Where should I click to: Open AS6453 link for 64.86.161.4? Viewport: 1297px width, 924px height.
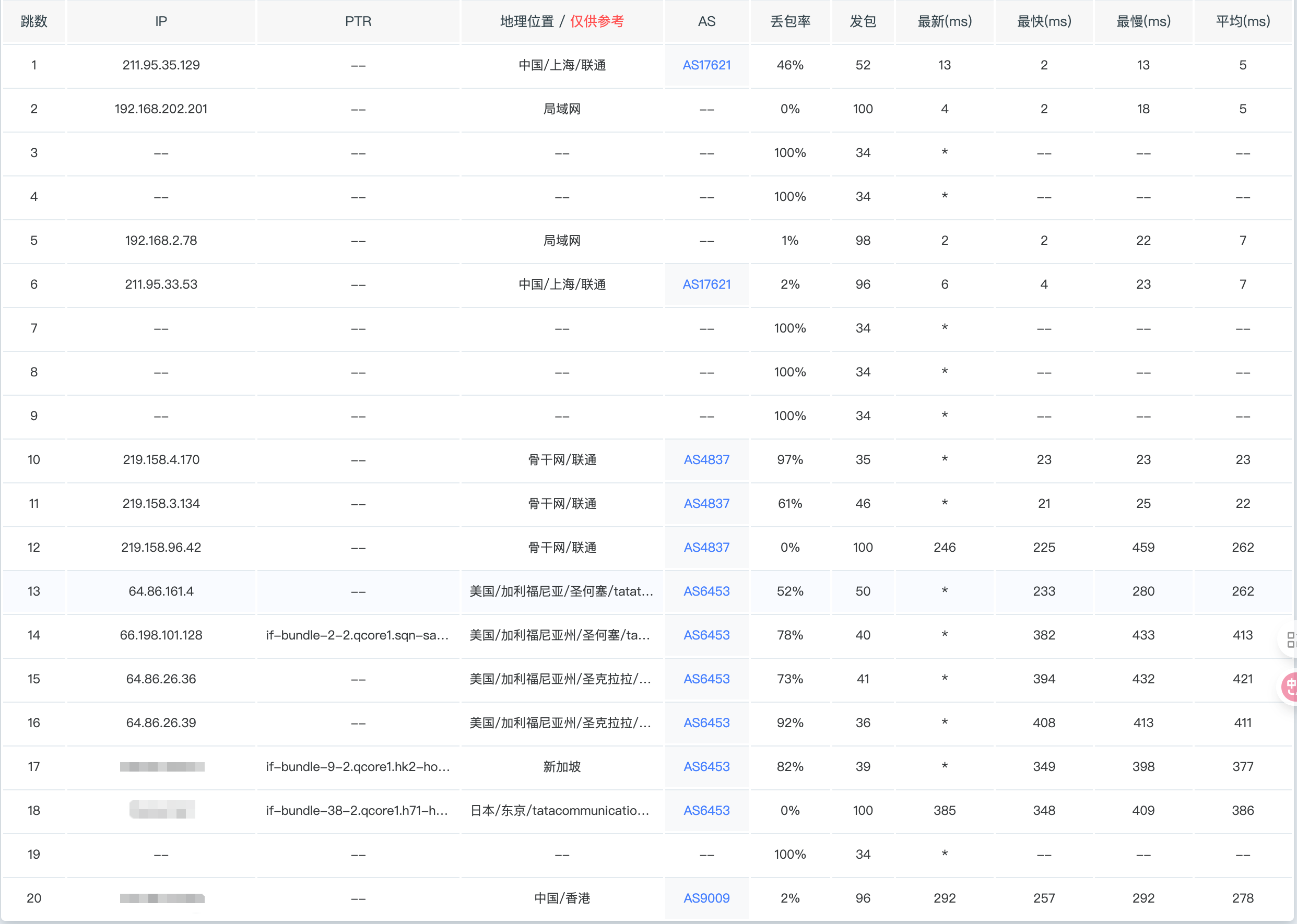point(706,591)
